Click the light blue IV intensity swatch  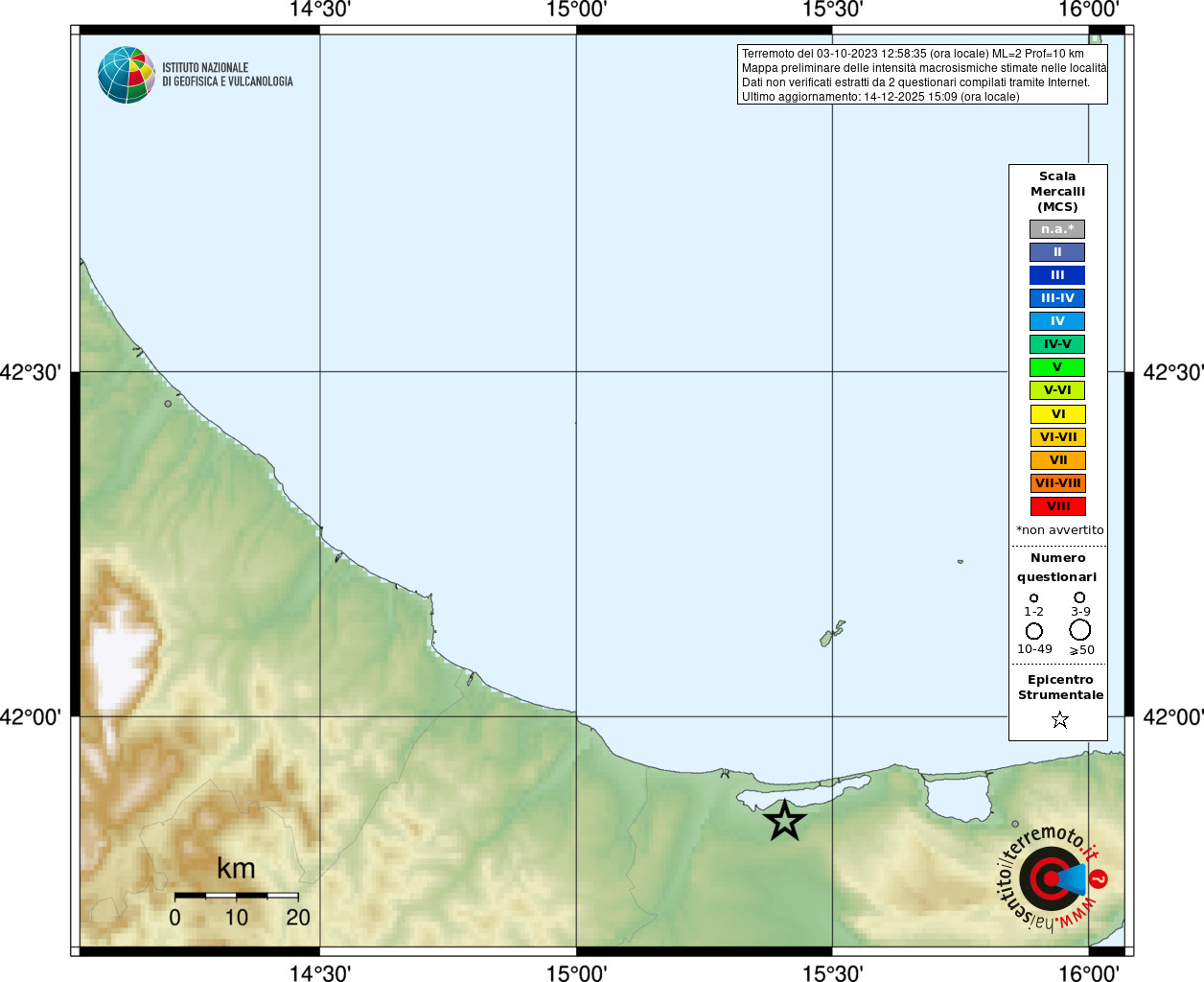pos(1057,321)
